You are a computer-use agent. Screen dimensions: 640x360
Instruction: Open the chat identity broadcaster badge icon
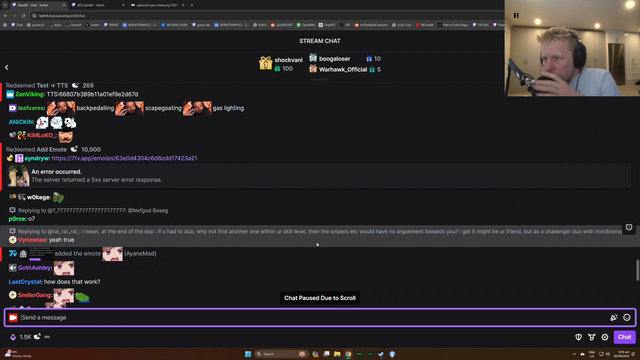(x=13, y=318)
